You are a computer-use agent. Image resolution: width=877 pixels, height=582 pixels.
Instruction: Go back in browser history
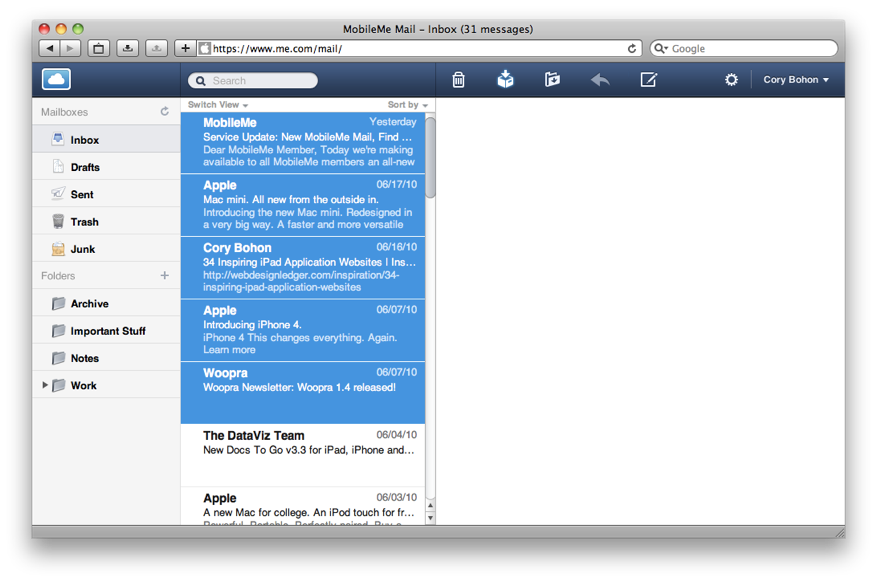[50, 49]
